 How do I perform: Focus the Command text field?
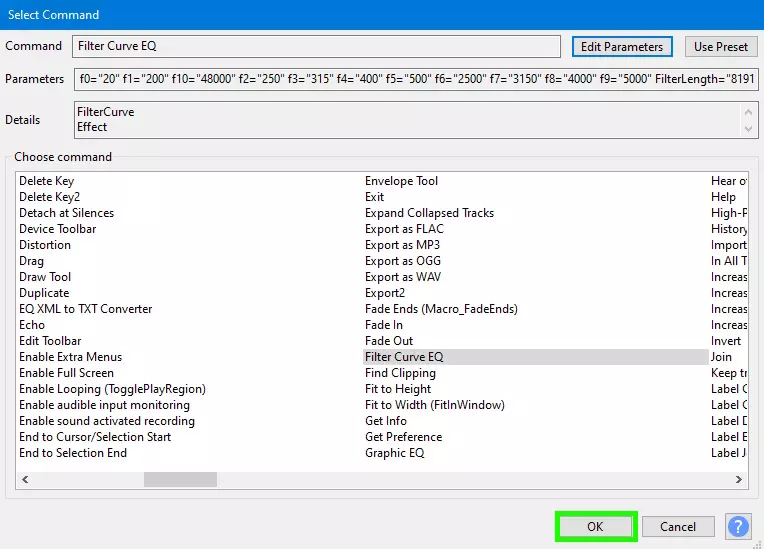click(316, 46)
